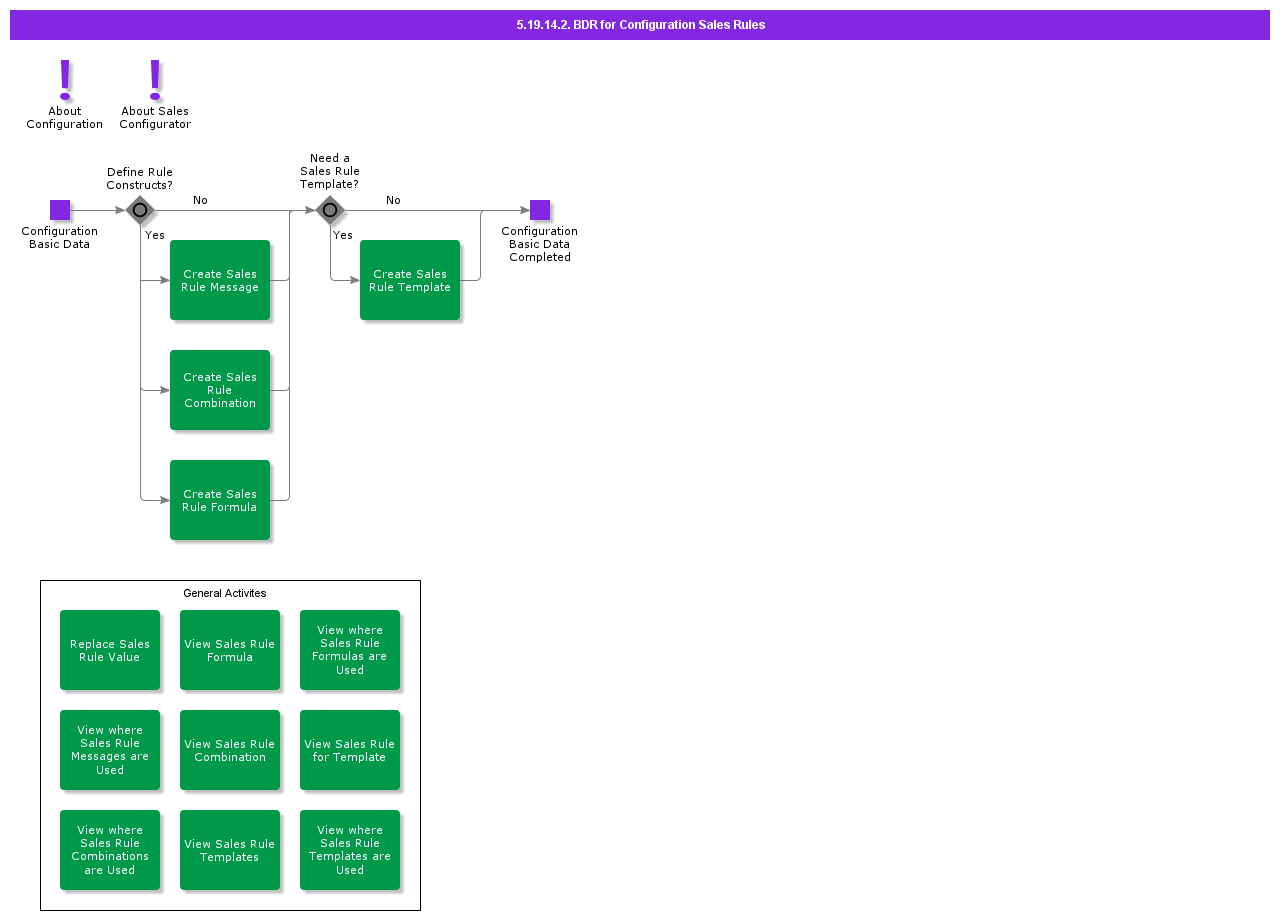Screen dimensions: 1280x920
Task: Open the Create Sales Rule Formula activity
Action: pos(220,500)
